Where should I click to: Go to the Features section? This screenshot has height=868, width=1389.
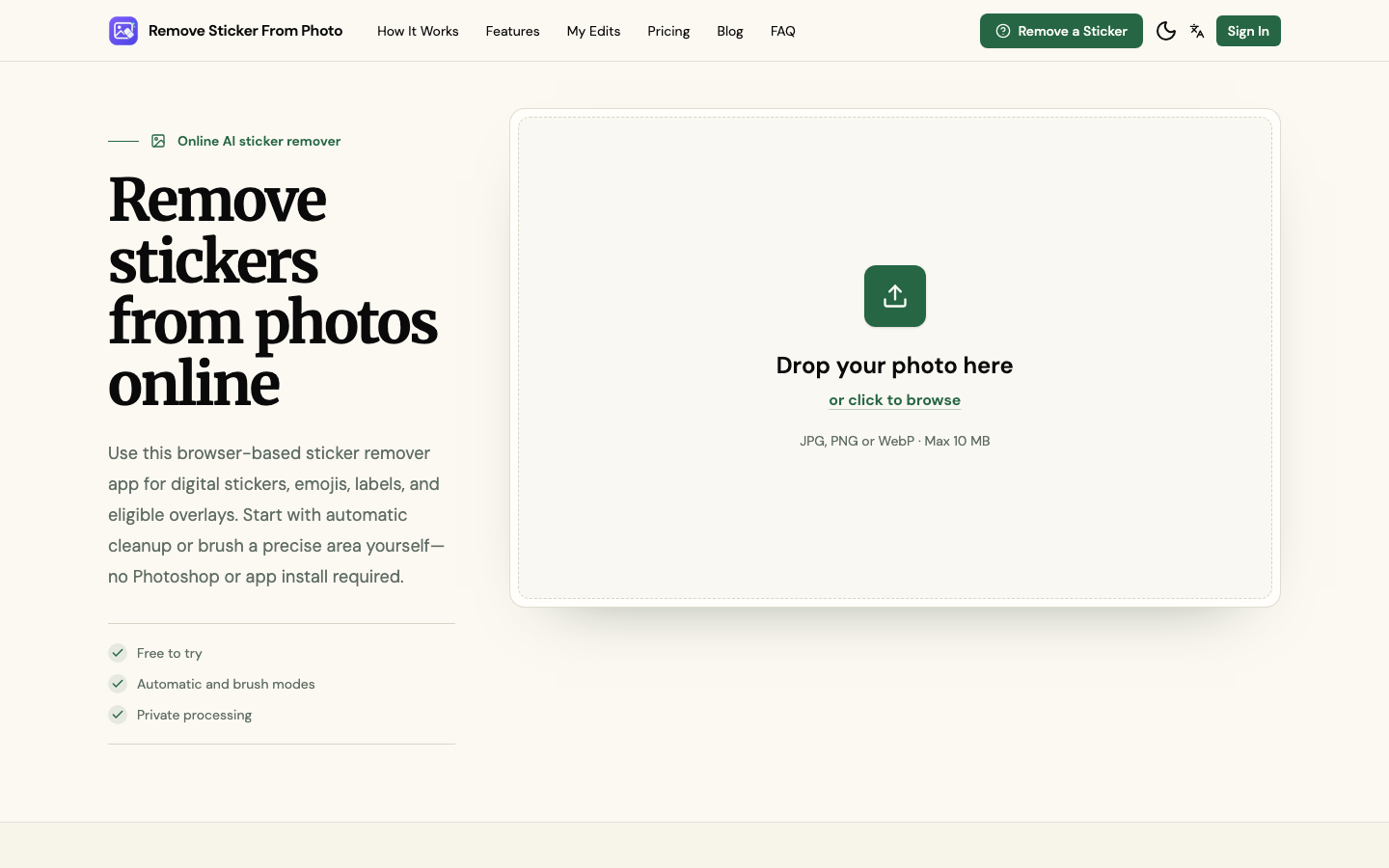(x=512, y=31)
